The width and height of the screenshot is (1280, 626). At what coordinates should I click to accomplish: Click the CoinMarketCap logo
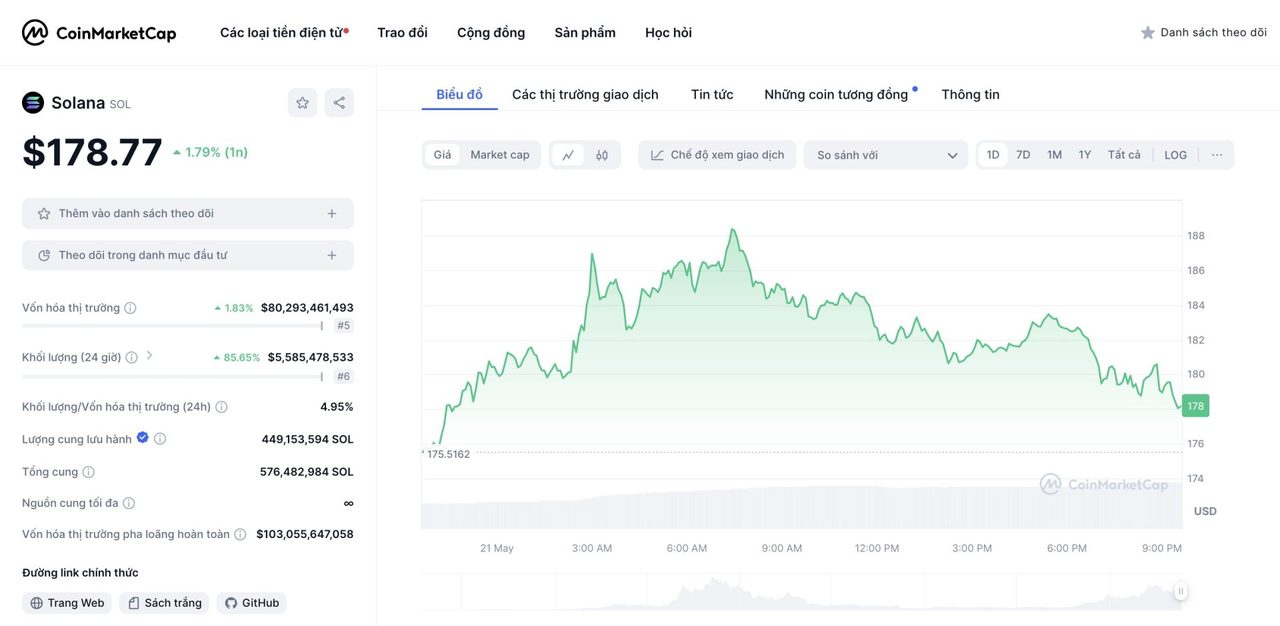pos(99,33)
